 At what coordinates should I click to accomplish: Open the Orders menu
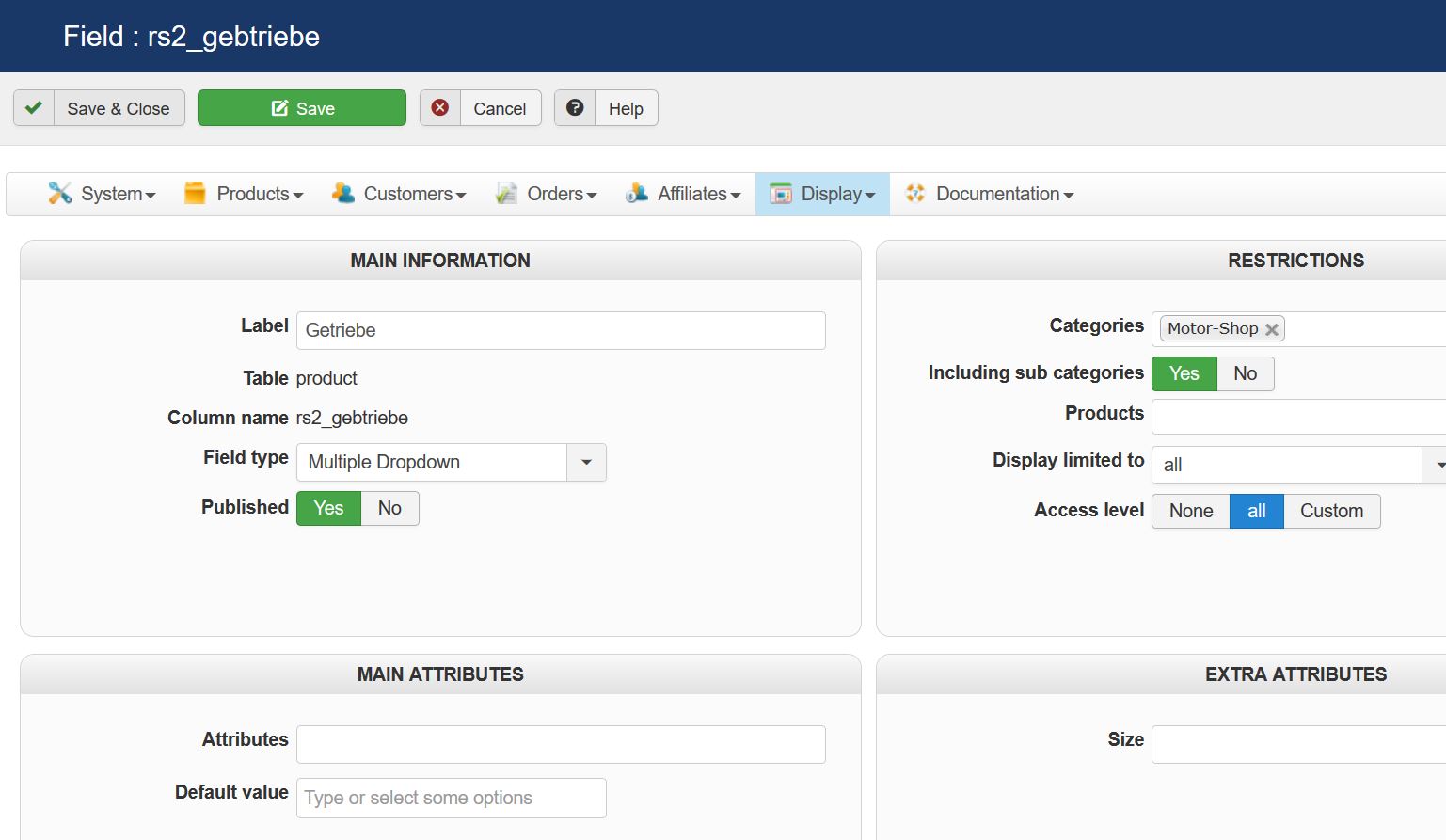point(561,194)
